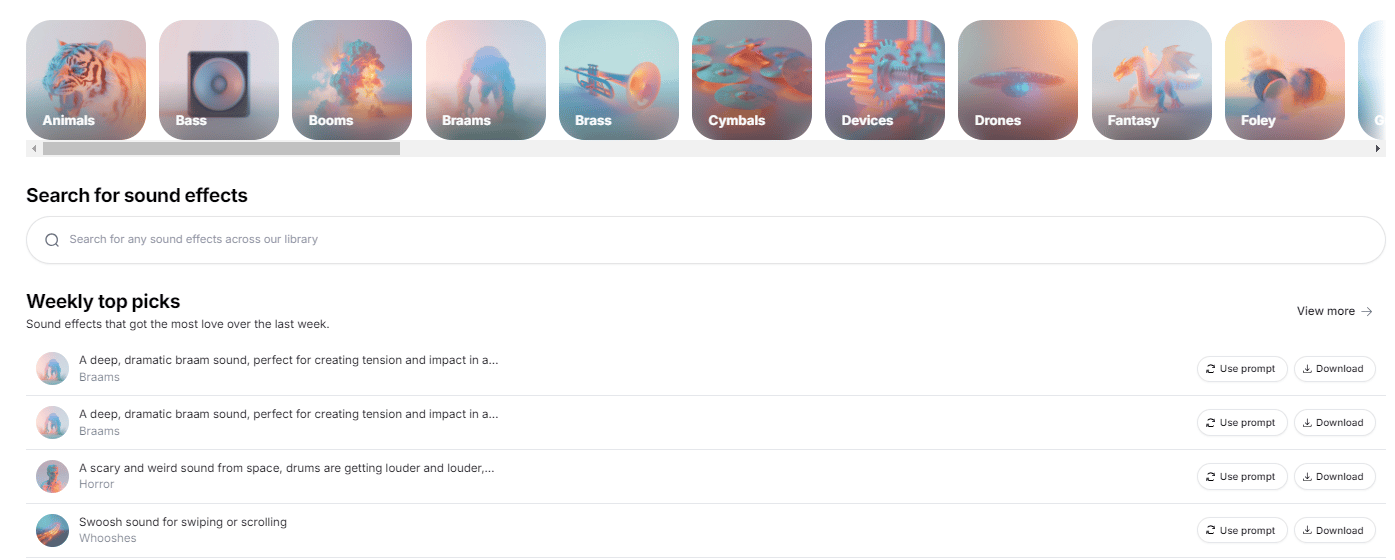1395x560 pixels.
Task: Choose the Brass trumpet category tile
Action: (x=619, y=80)
